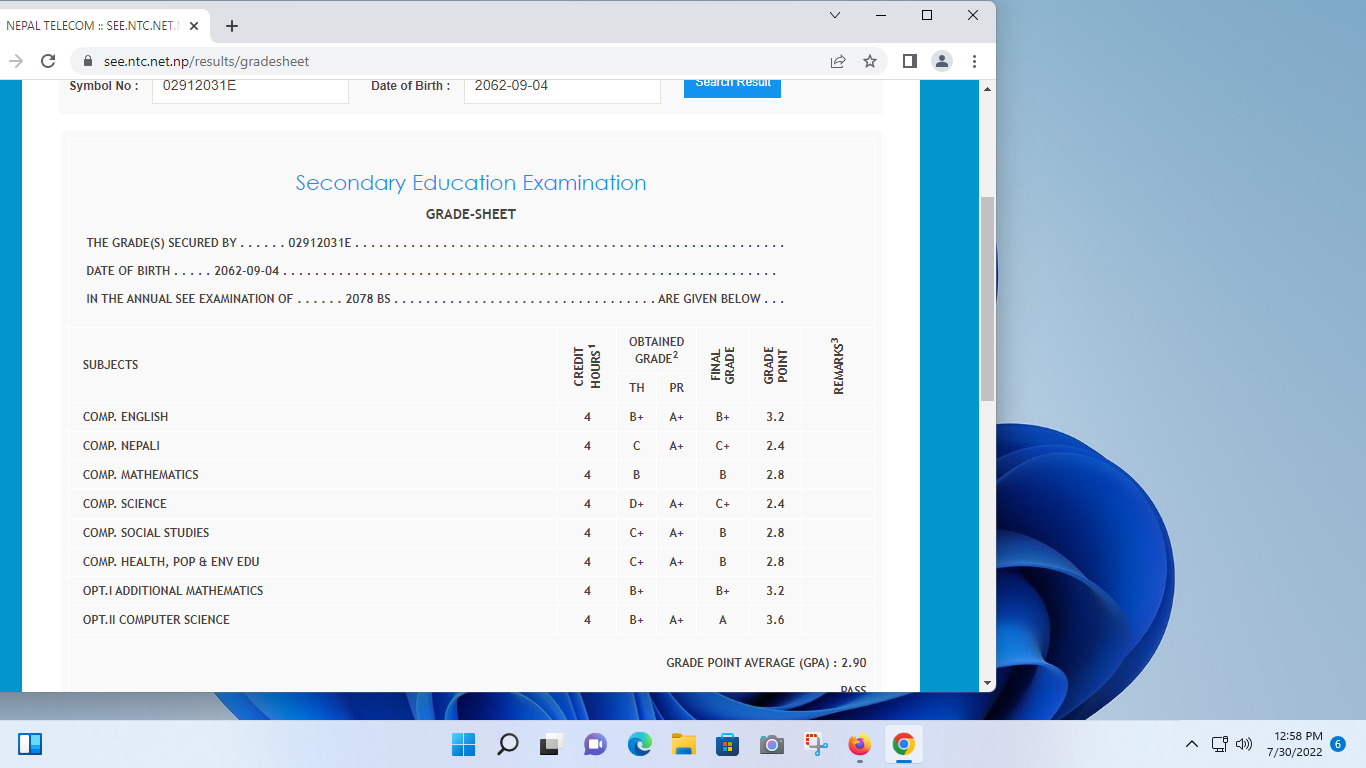Click the Date of Birth input field
Screen dimensions: 1366x768
562,86
